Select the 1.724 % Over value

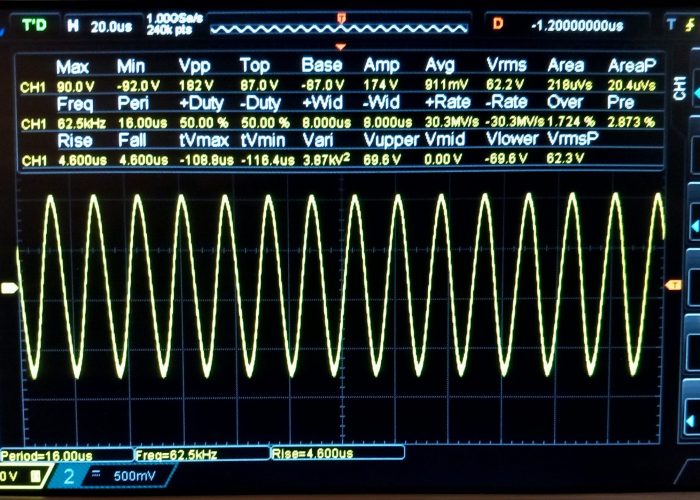pos(571,121)
